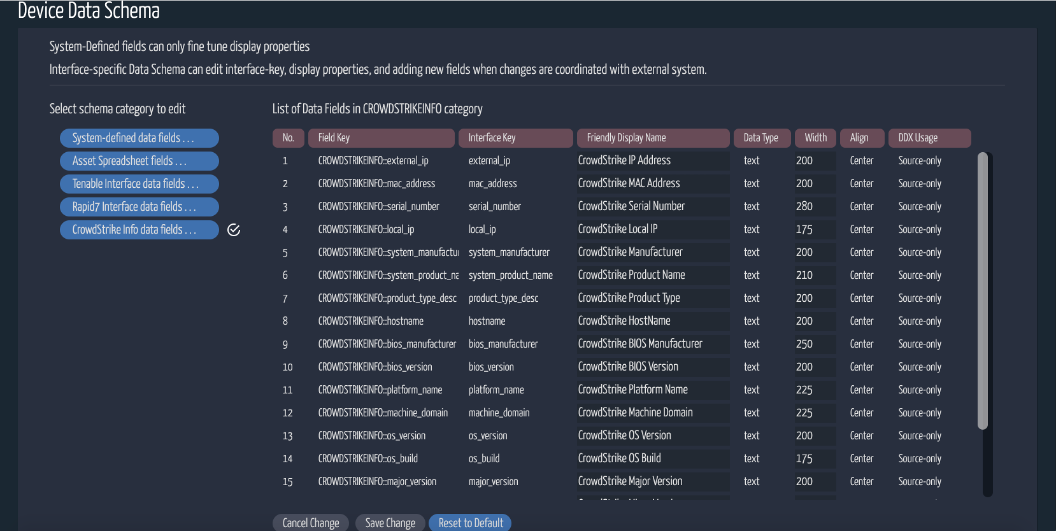This screenshot has height=532, width=1056.
Task: Edit CrowdStrike Major Version display name
Action: click(x=653, y=481)
